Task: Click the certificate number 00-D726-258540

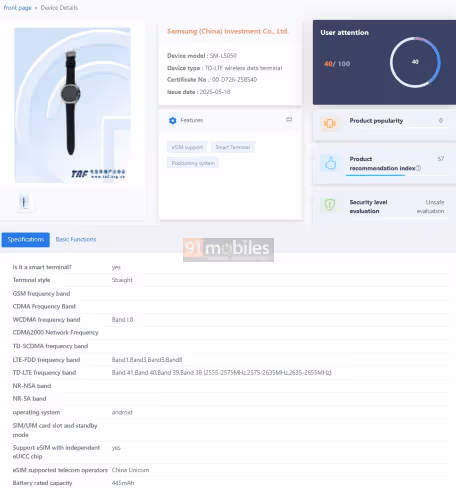Action: (234, 80)
